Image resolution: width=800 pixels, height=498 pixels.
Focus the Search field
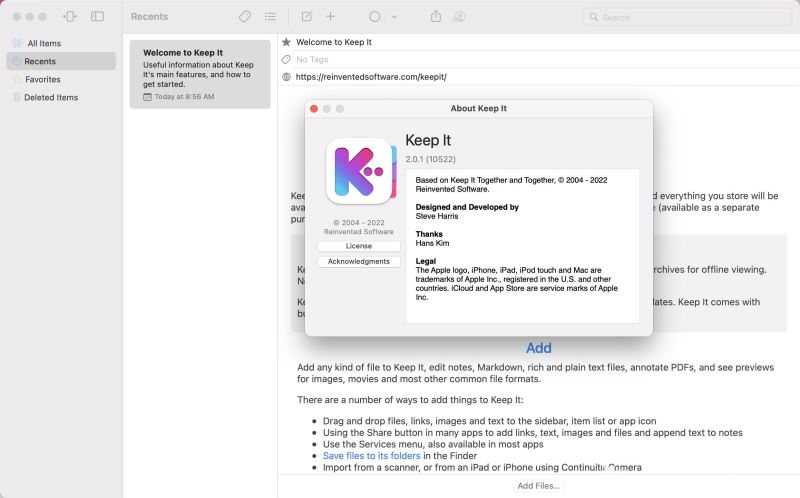(x=687, y=17)
